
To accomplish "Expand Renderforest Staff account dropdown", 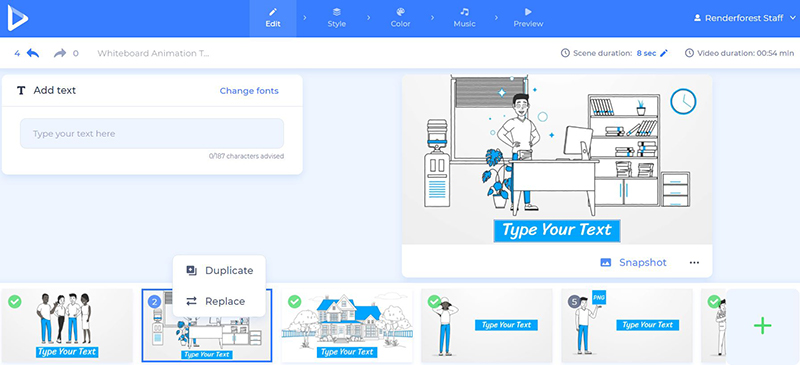I will click(x=792, y=18).
